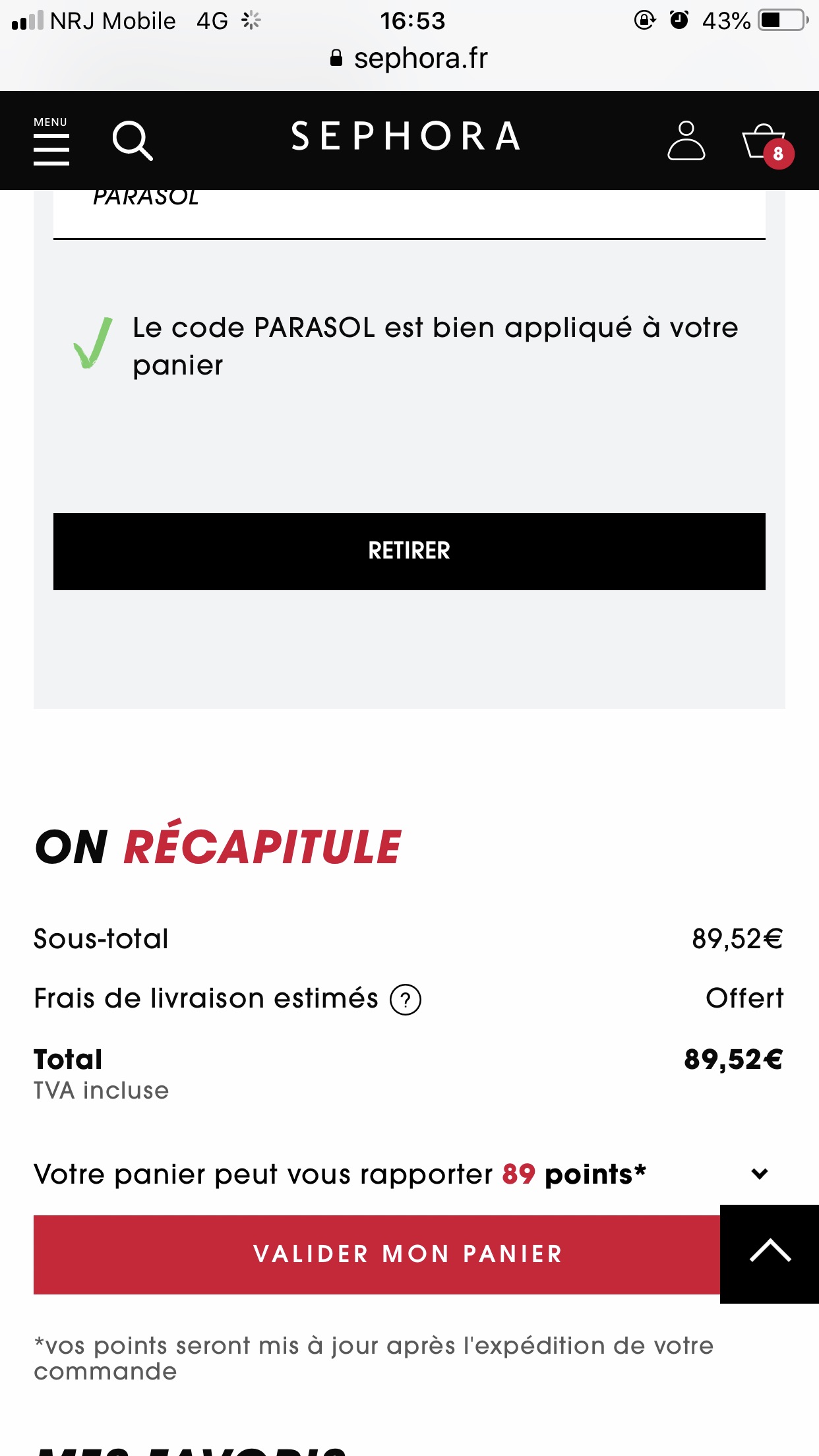This screenshot has width=819, height=1456.
Task: Click VALIDER MON PANIER button
Action: click(377, 1254)
